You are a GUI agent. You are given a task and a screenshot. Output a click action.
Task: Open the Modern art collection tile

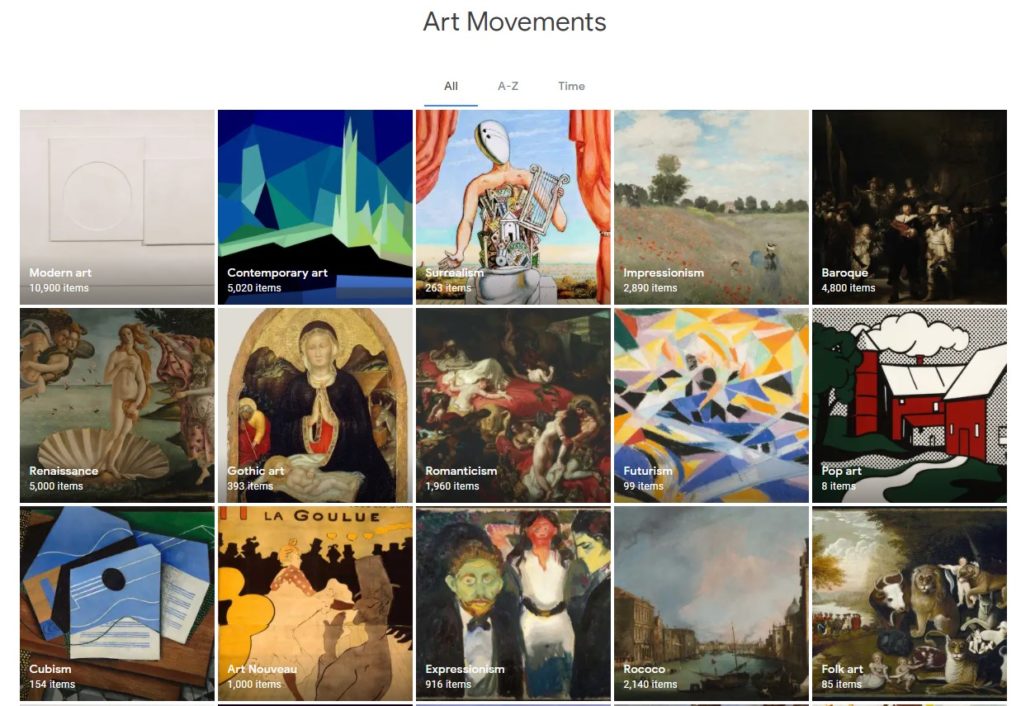(x=117, y=207)
